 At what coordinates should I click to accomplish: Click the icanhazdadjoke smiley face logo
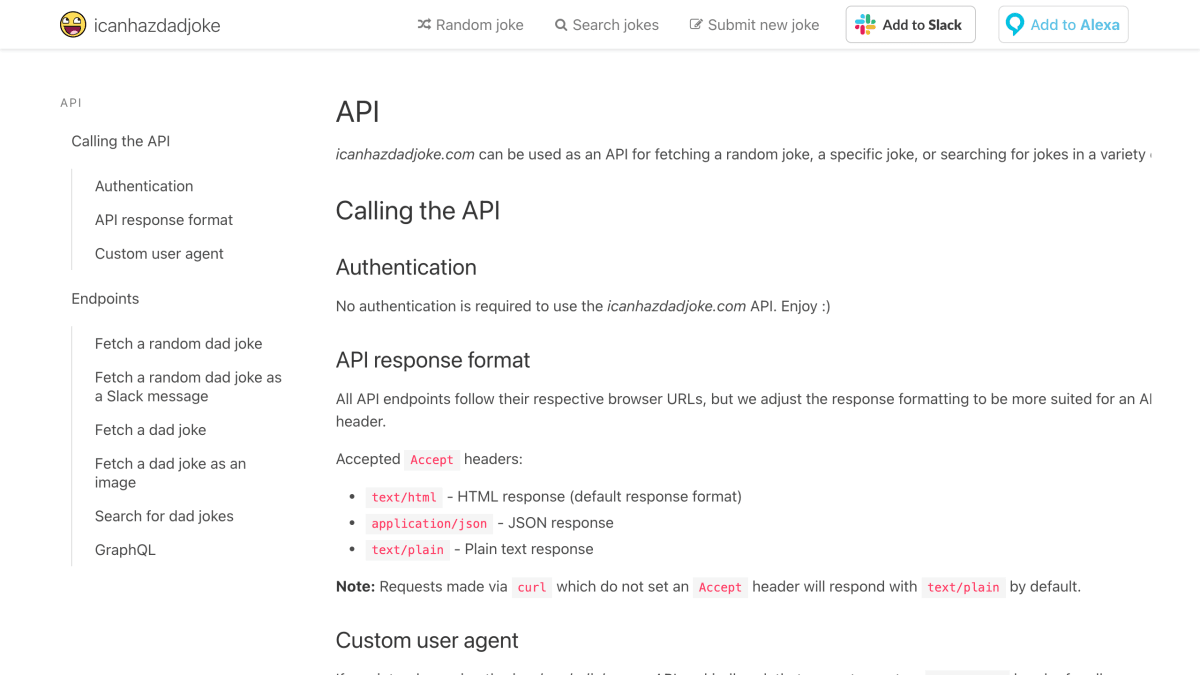73,25
